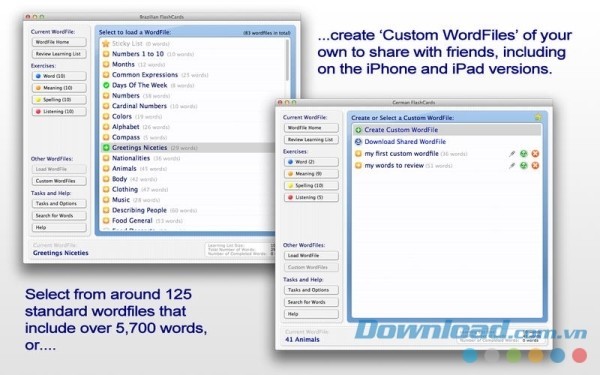The width and height of the screenshot is (600, 375).
Task: Click the globe icon for Download Shared WordFile
Action: coord(358,142)
